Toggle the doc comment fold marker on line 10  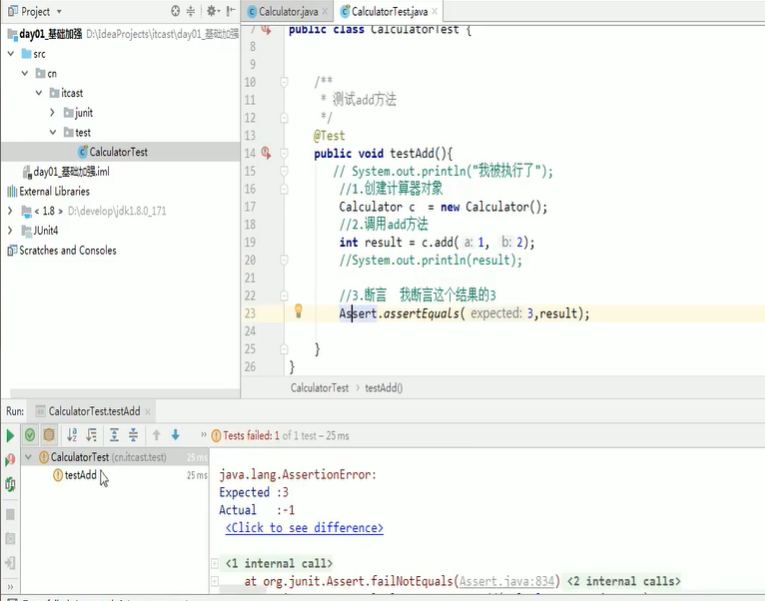coord(284,82)
